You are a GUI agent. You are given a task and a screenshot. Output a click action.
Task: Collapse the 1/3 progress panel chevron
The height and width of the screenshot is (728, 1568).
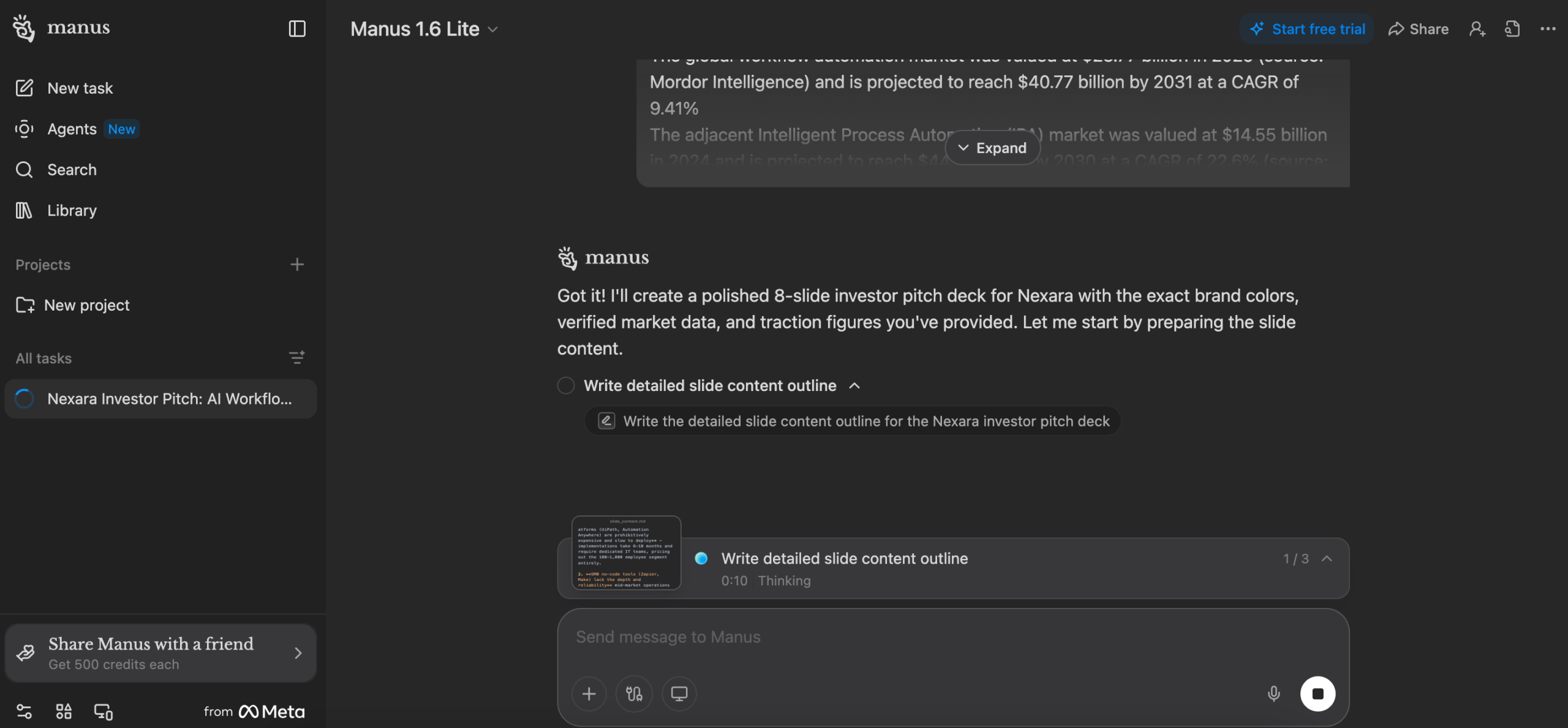pos(1327,558)
